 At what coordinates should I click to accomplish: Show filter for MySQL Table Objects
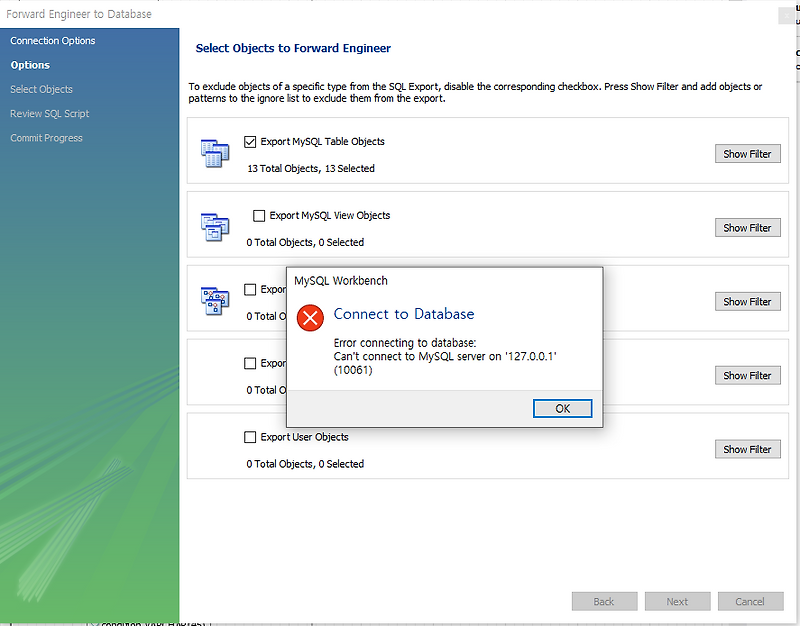(747, 154)
